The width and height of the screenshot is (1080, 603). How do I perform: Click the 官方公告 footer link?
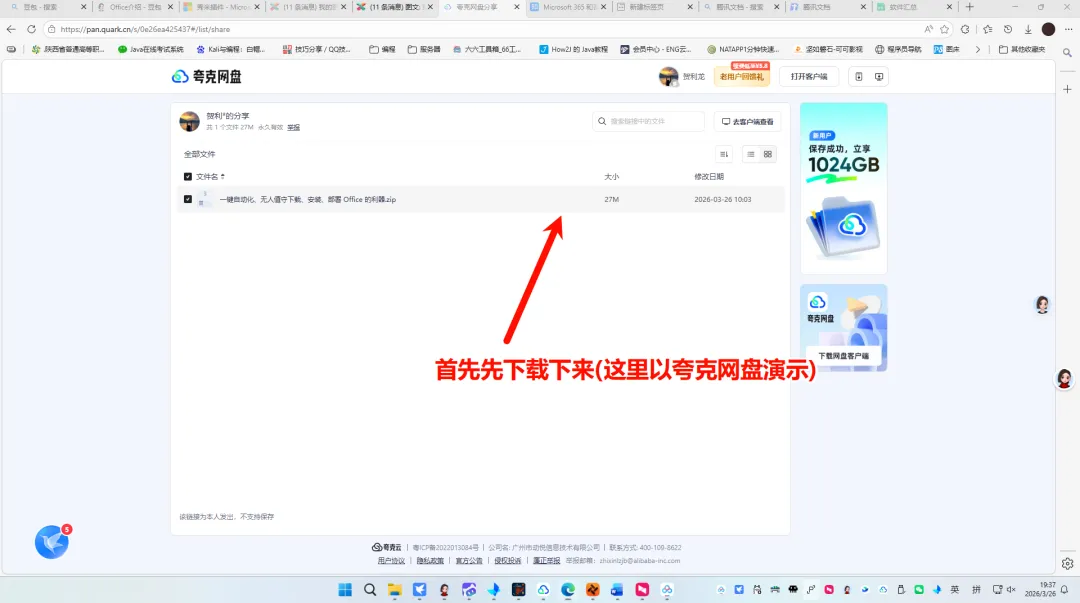click(x=469, y=561)
